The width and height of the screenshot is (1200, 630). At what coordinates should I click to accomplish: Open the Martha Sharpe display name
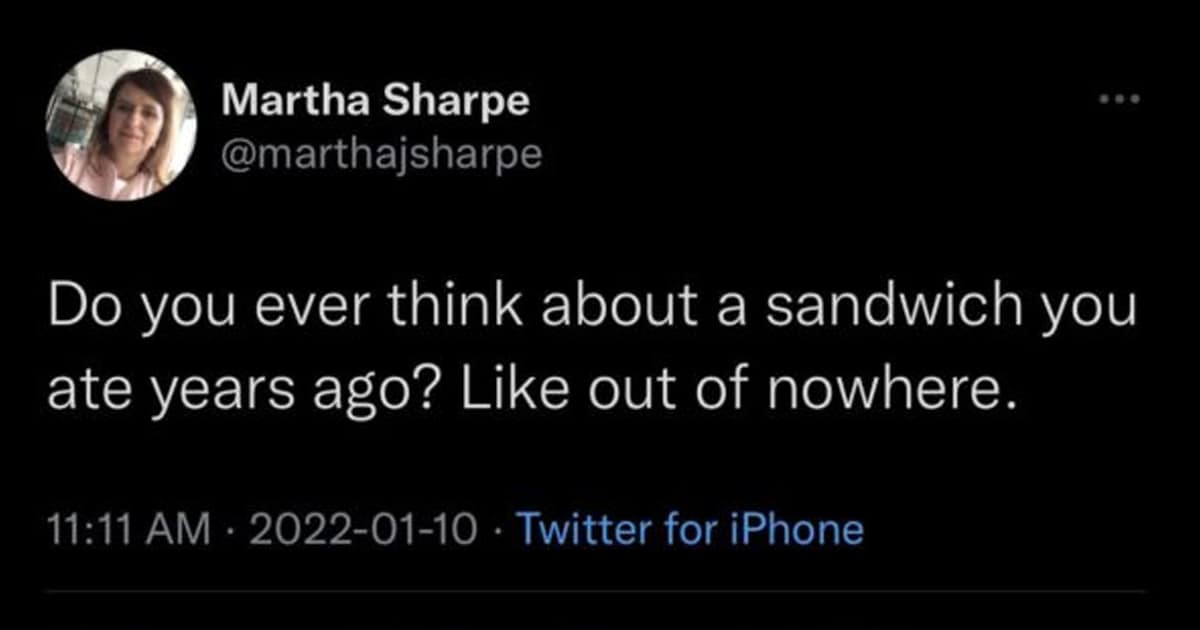point(375,100)
